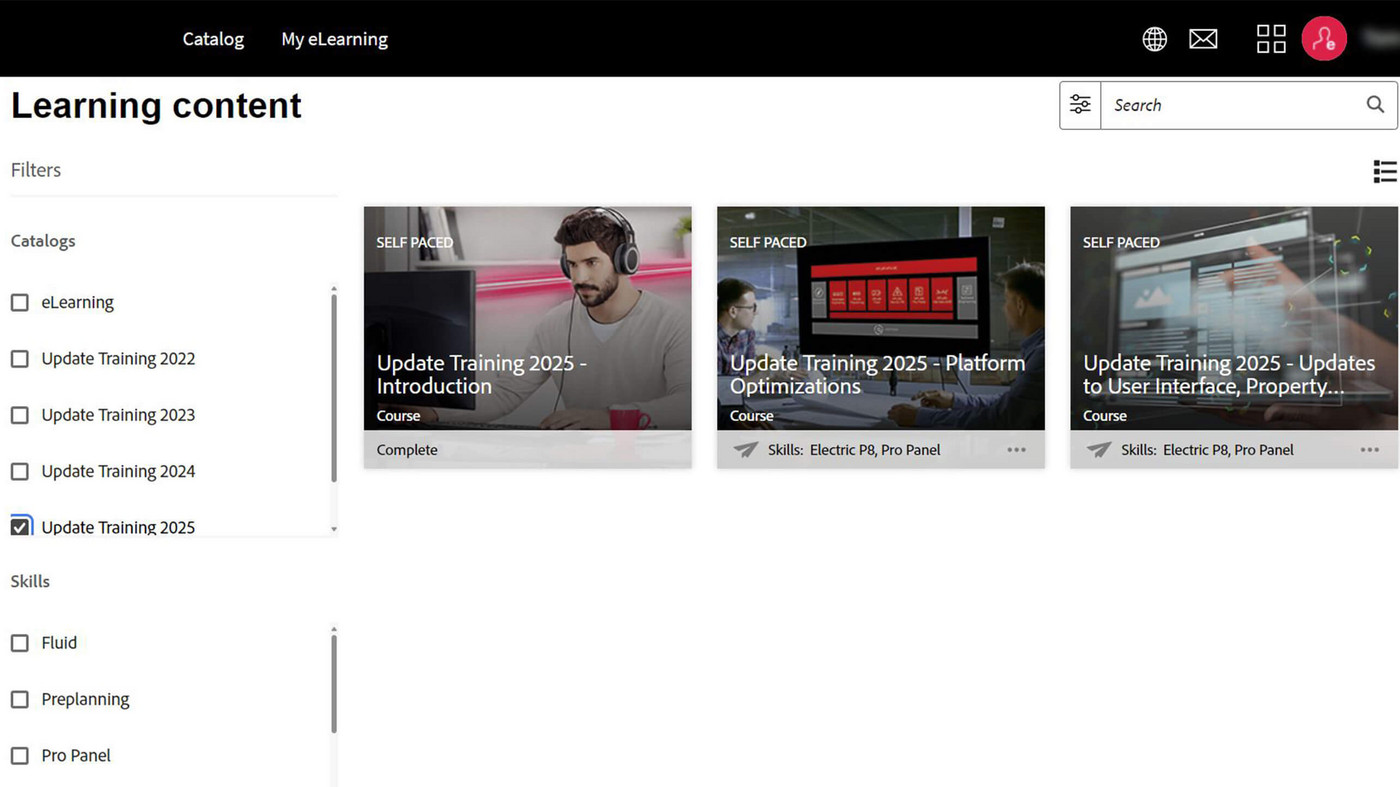This screenshot has height=787, width=1400.
Task: Open the Catalog menu item
Action: (x=213, y=39)
